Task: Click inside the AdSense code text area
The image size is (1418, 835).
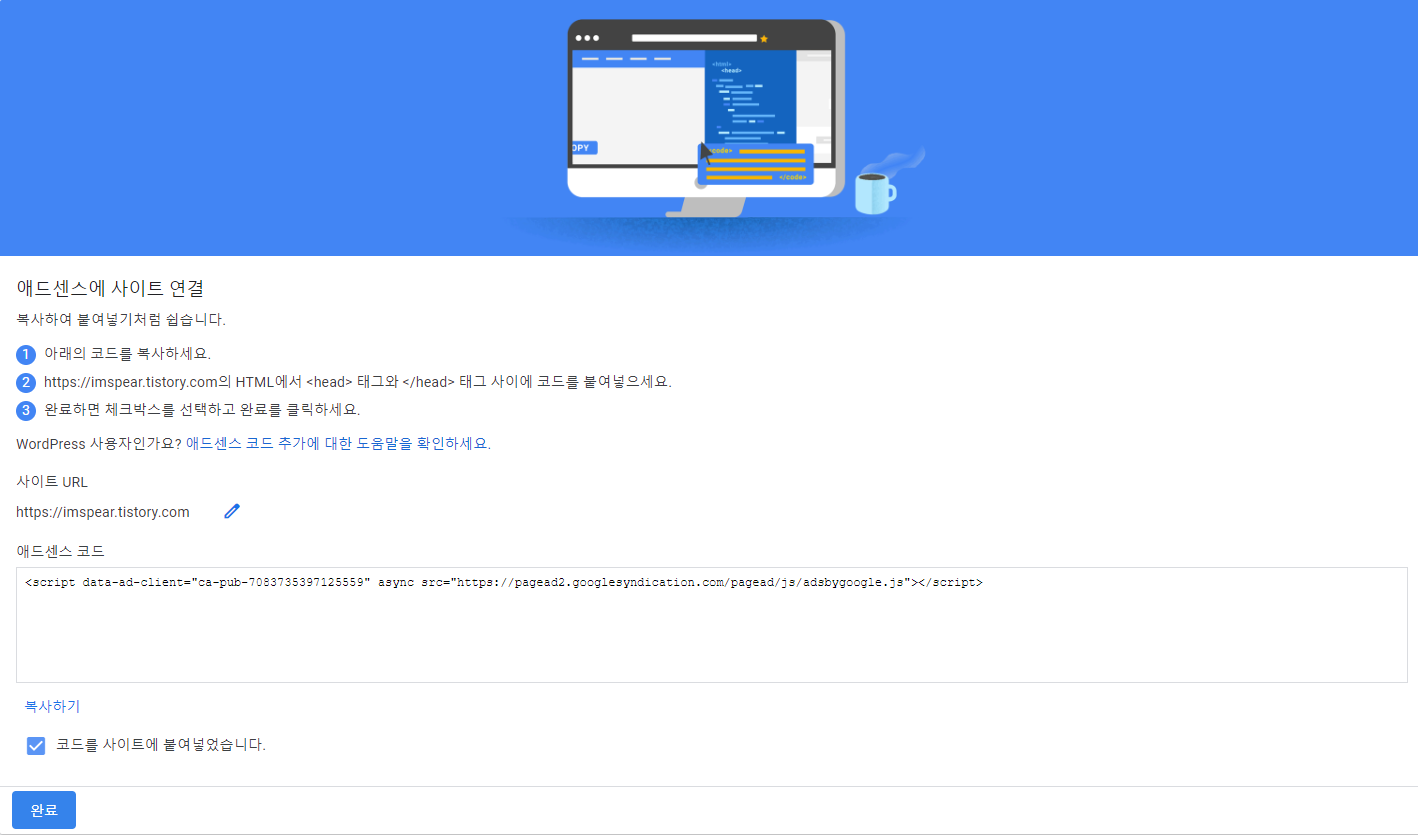Action: coord(712,625)
